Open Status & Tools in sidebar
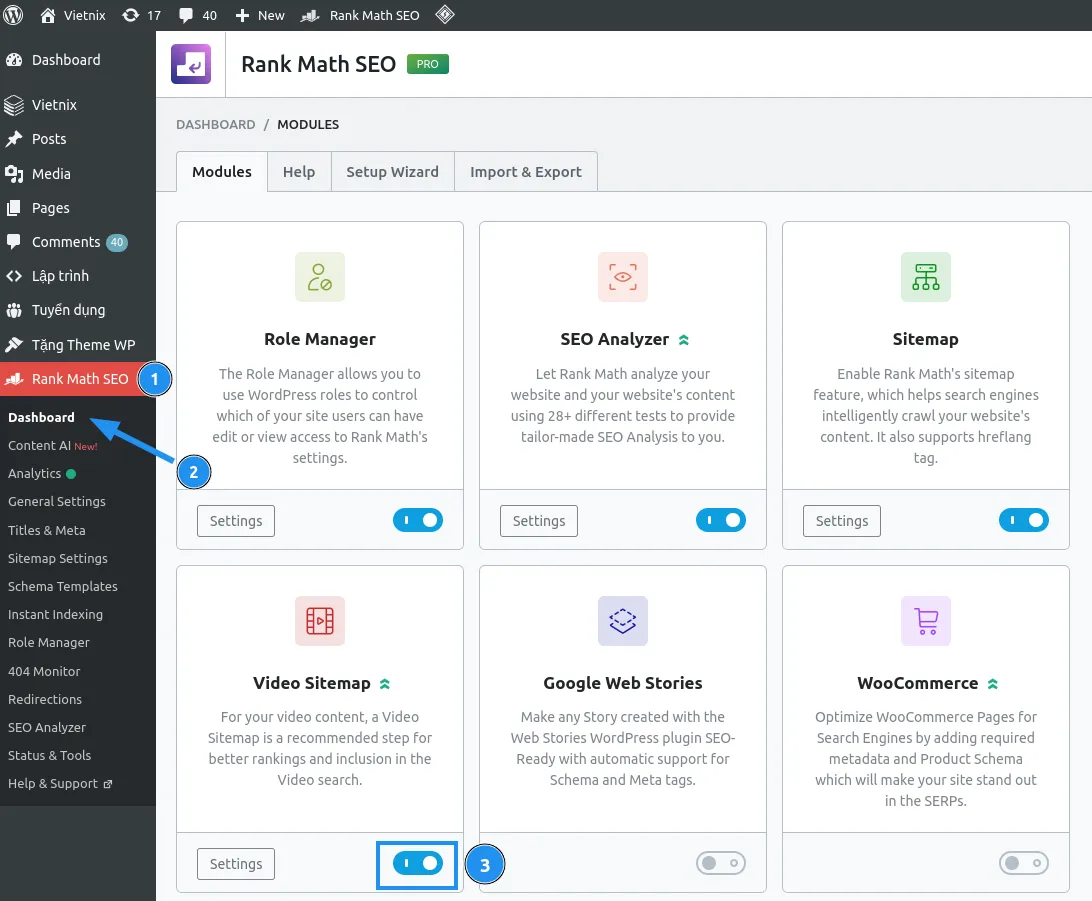Viewport: 1092px width, 901px height. [49, 755]
